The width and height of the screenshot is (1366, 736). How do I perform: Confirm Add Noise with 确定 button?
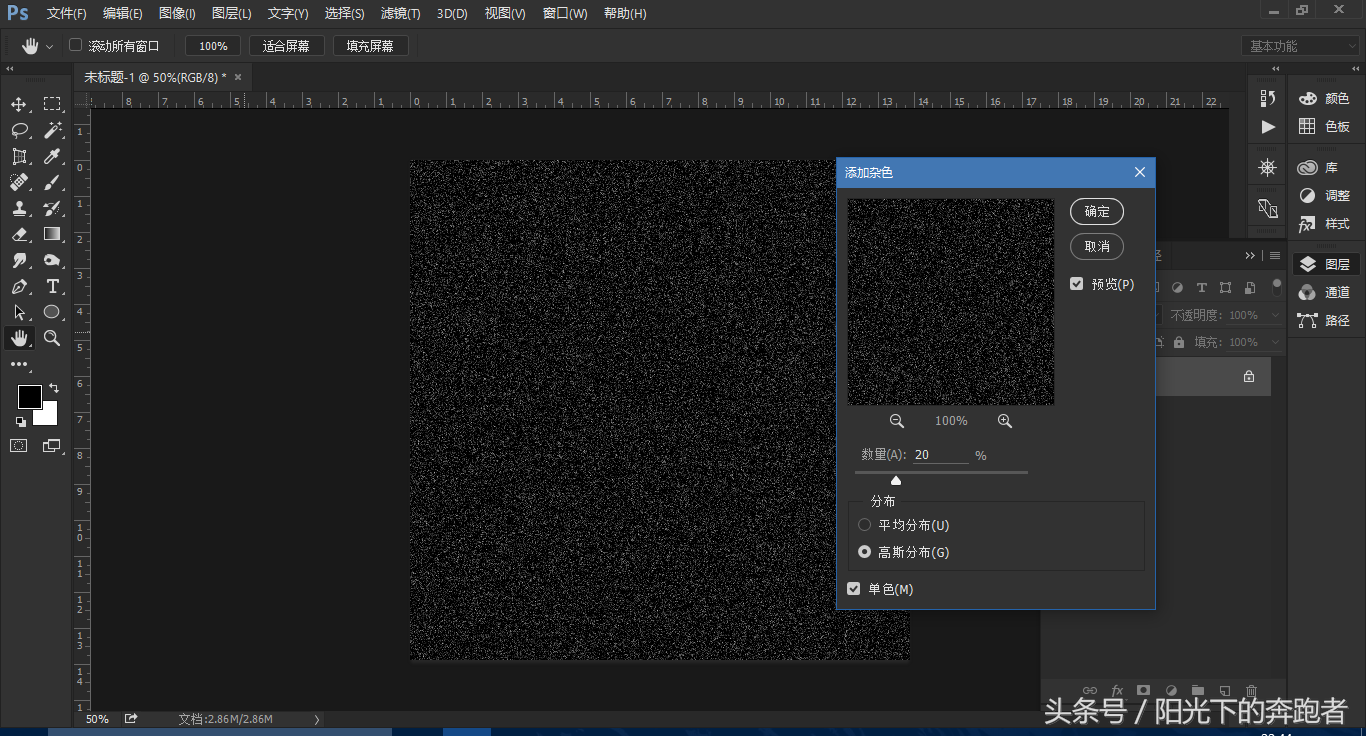pyautogui.click(x=1097, y=211)
